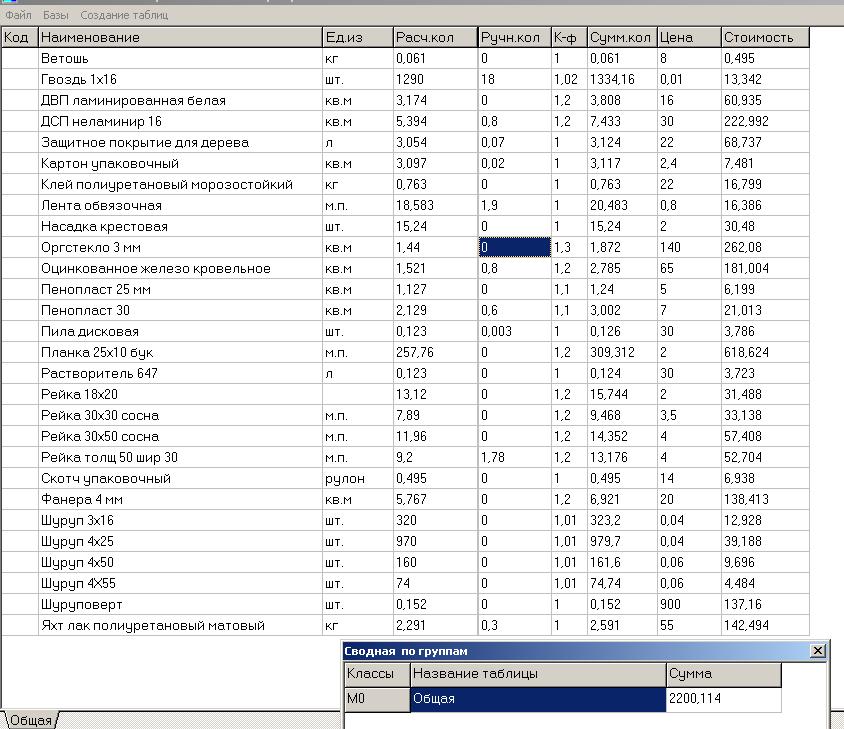Click the Сумма header in summary window
The width and height of the screenshot is (844, 729).
[x=724, y=674]
